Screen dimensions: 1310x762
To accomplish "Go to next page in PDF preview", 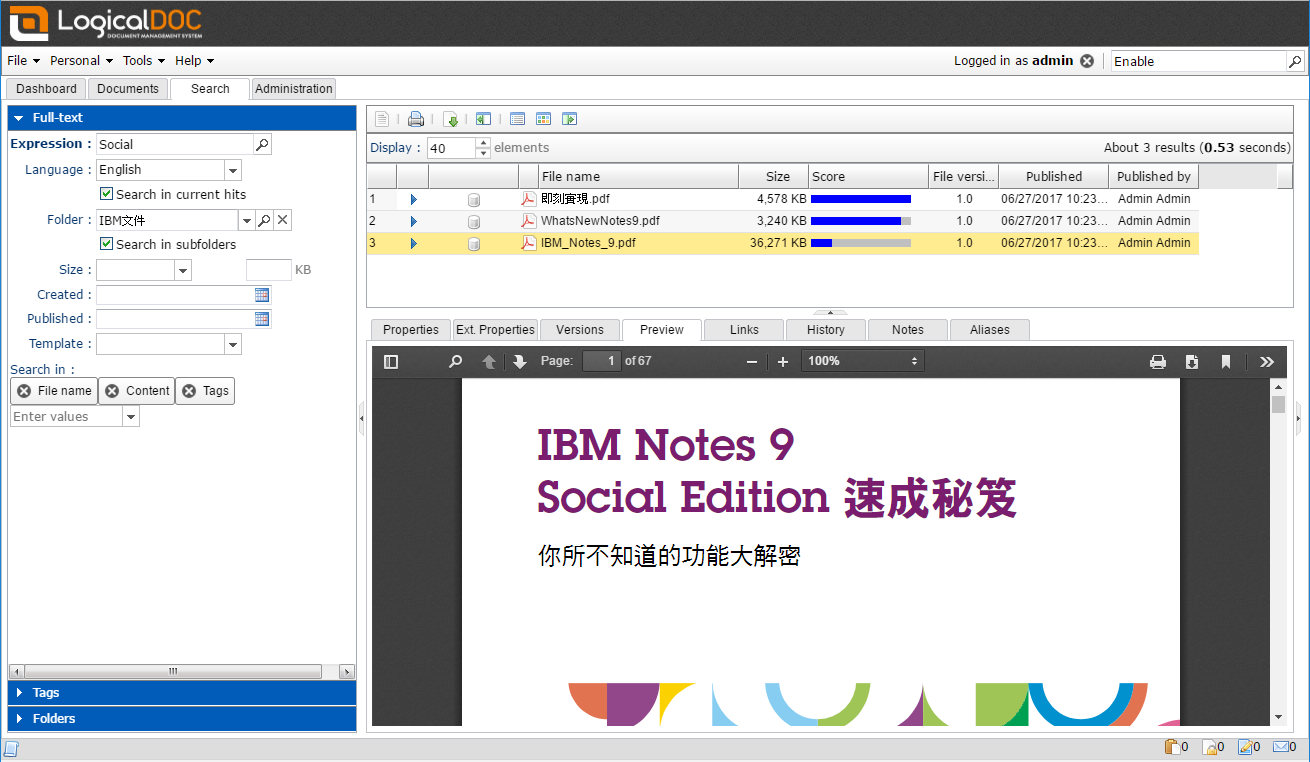I will [x=520, y=361].
